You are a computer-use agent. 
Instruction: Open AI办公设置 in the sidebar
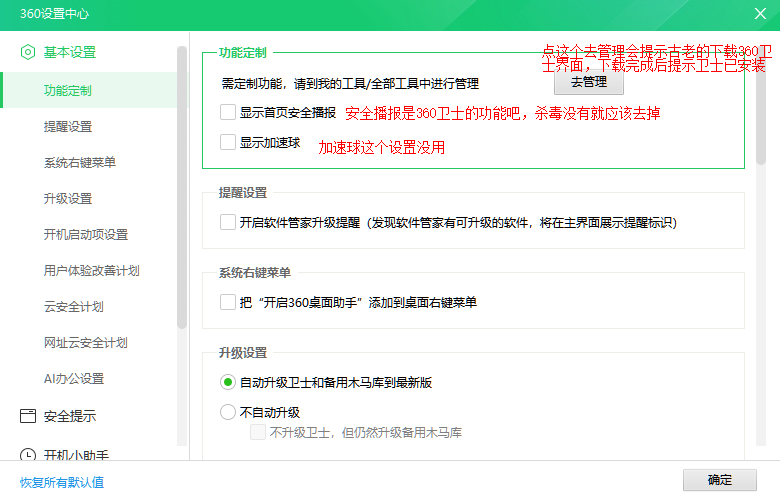(x=74, y=379)
